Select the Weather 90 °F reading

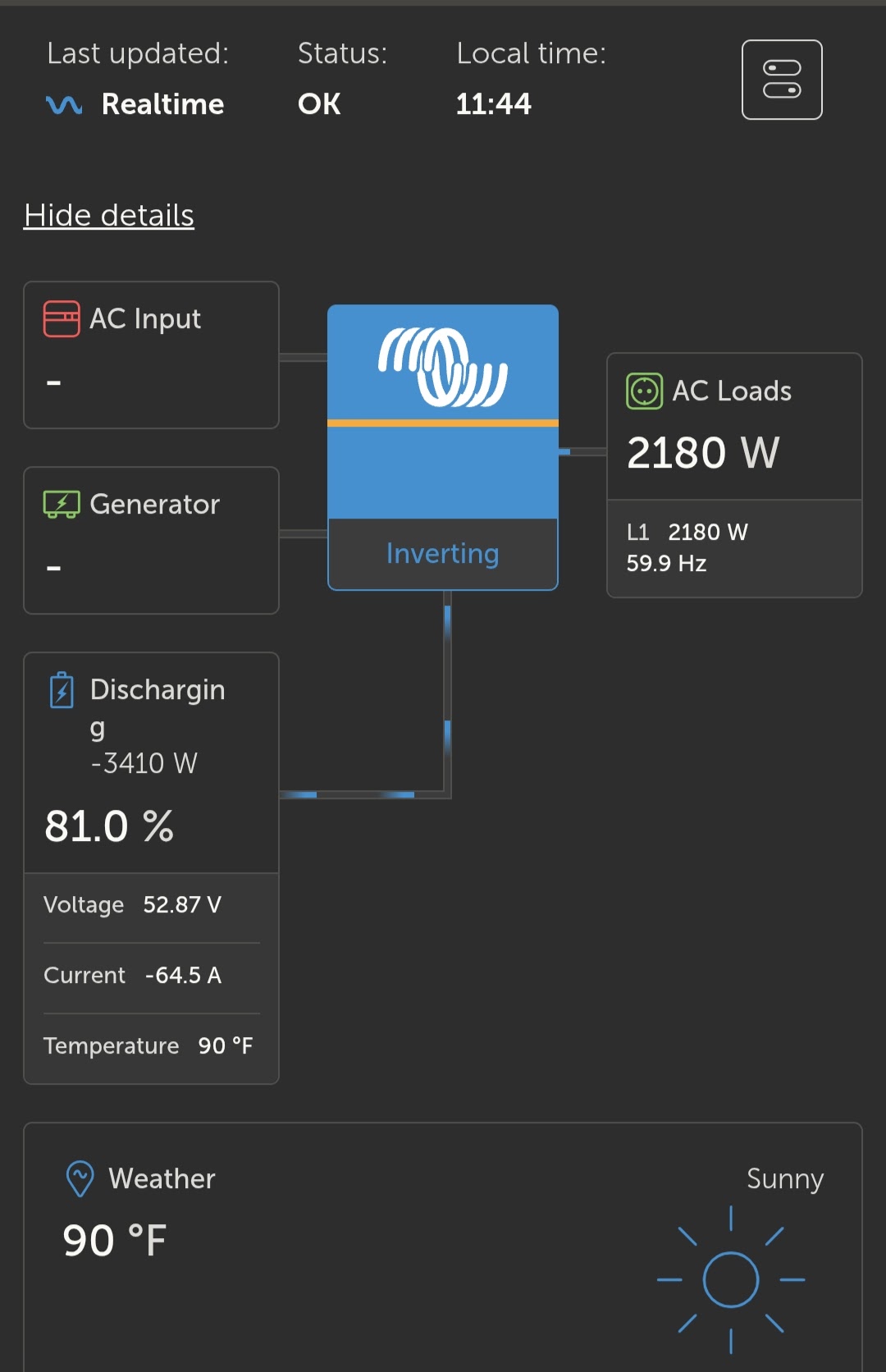115,1241
